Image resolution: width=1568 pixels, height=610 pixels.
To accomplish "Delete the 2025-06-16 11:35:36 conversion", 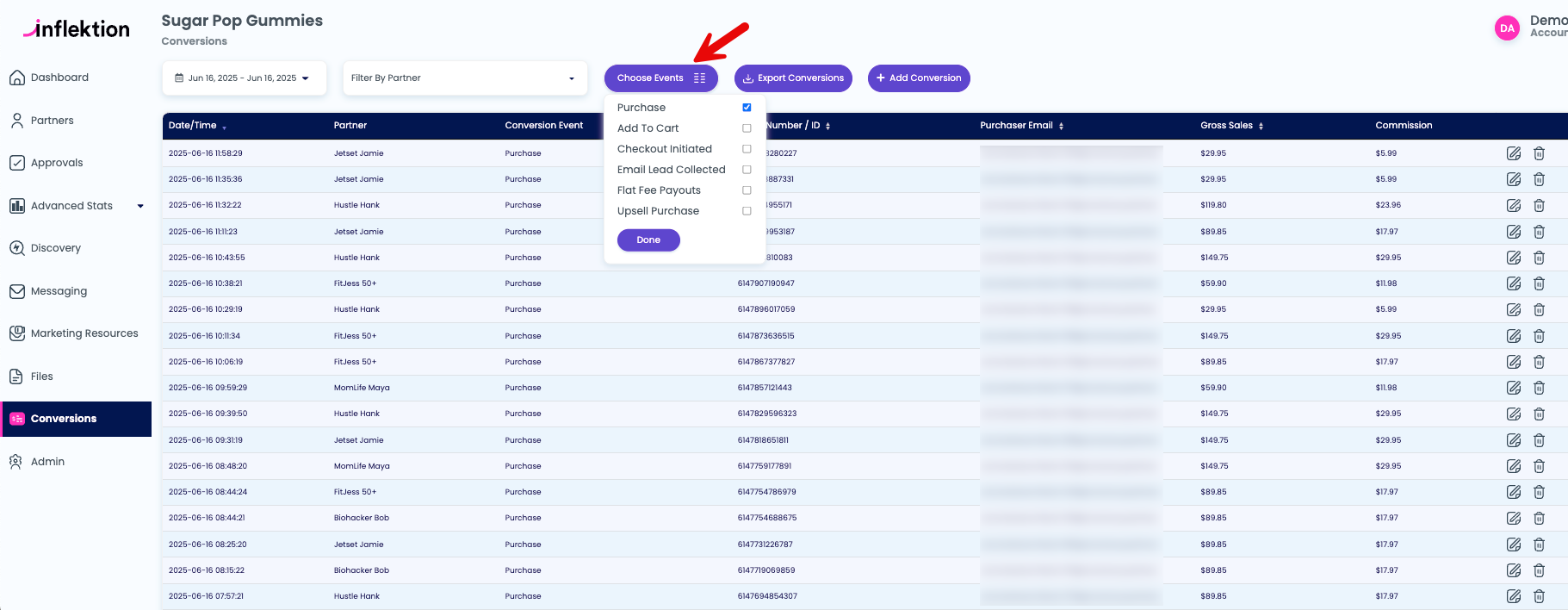I will click(1539, 179).
